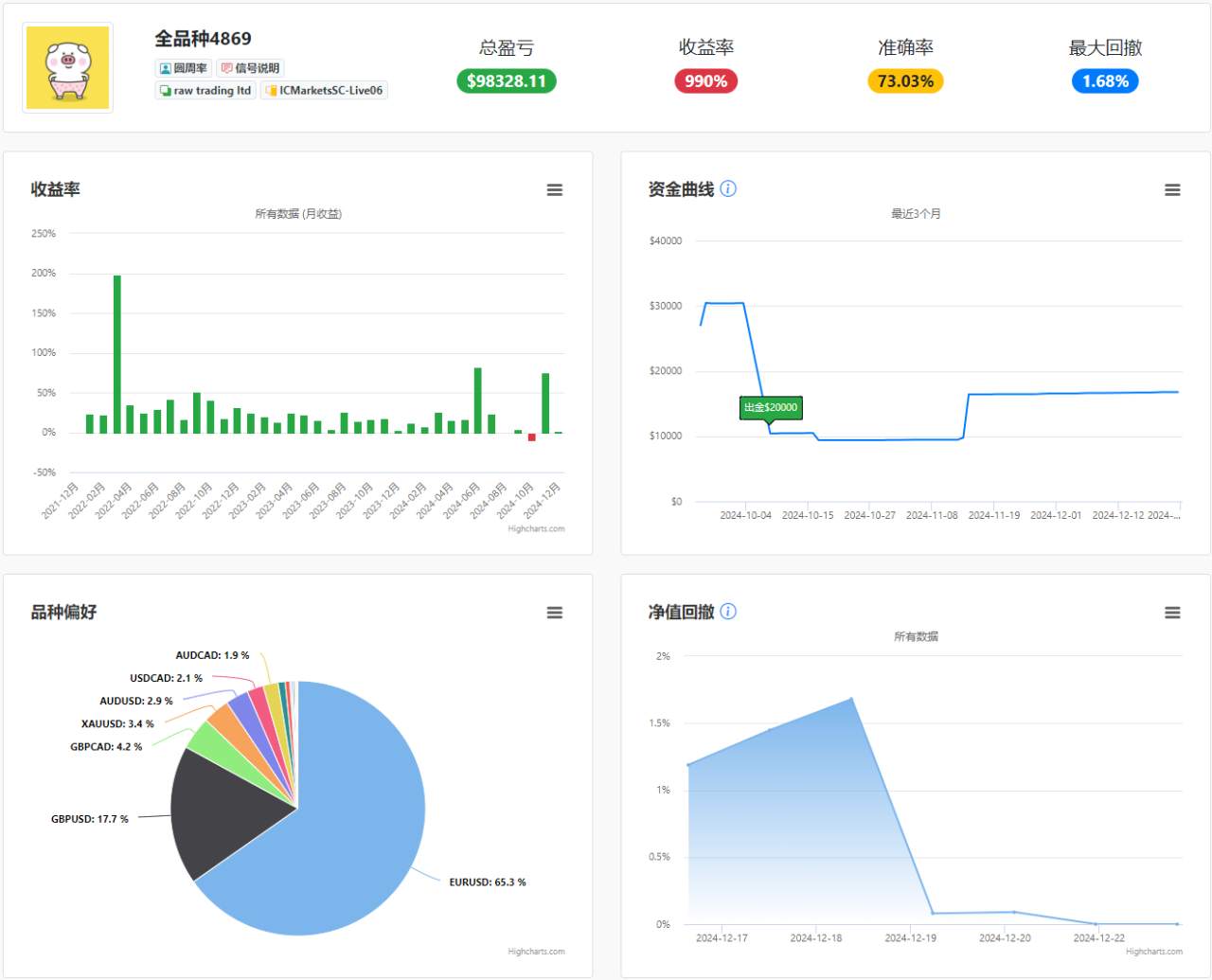Click the GBPUSD: 17.7 % label
The width and height of the screenshot is (1212, 980).
pyautogui.click(x=90, y=819)
